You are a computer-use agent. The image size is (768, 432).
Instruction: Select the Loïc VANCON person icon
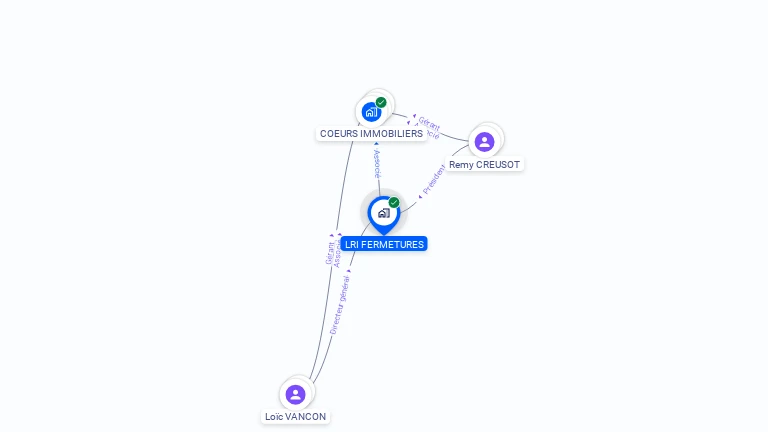point(295,394)
